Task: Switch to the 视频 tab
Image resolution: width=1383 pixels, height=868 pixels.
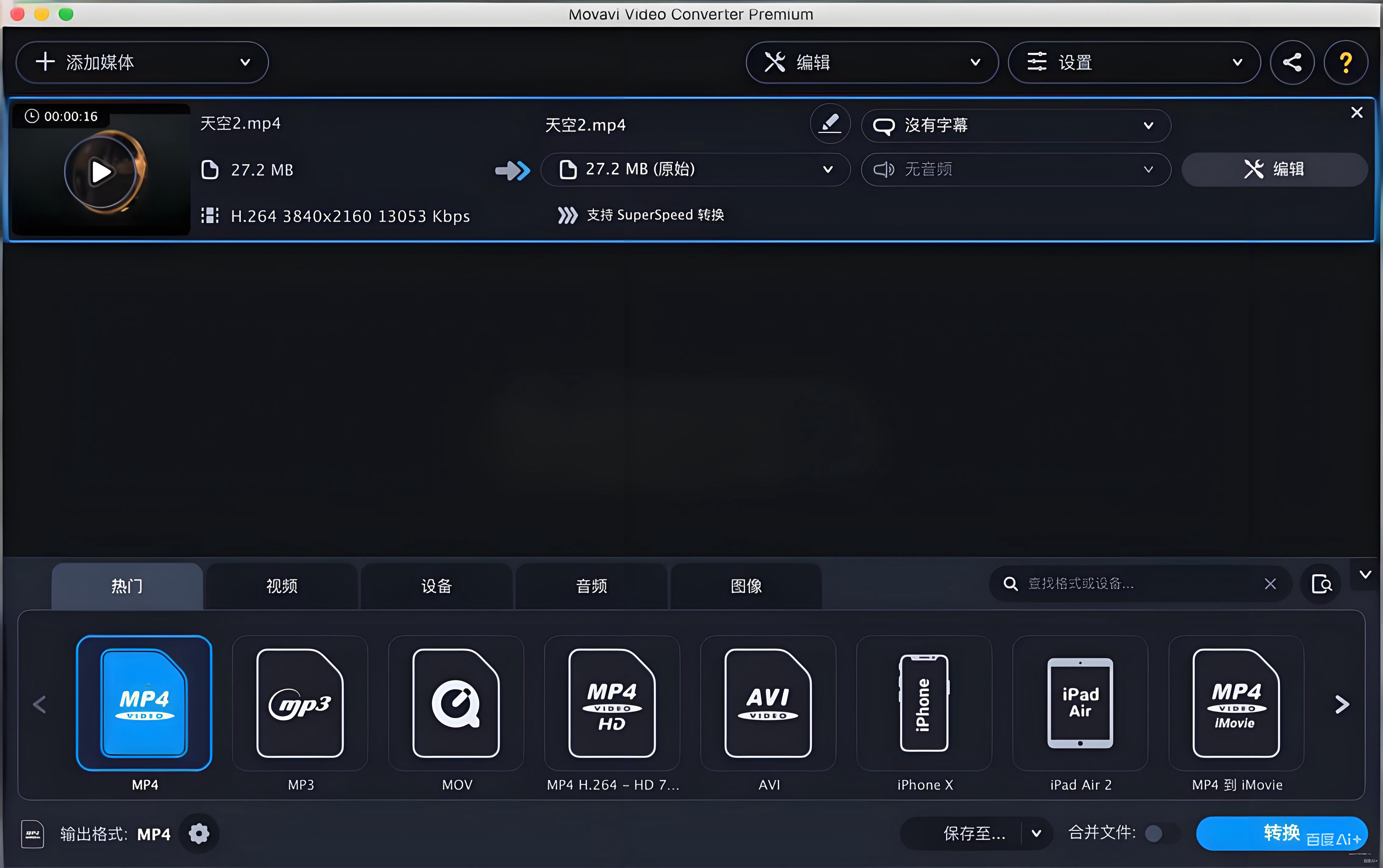Action: 282,586
